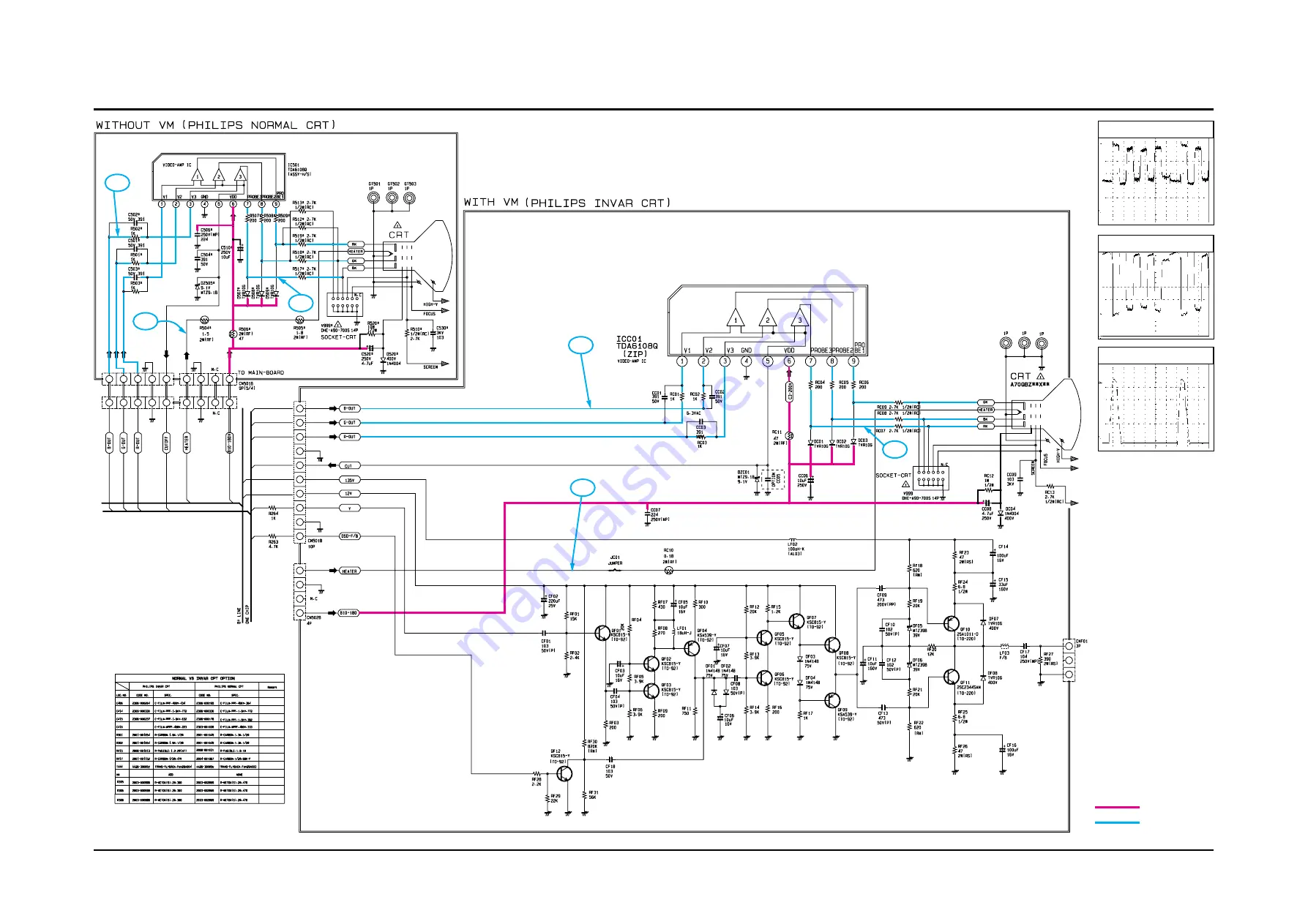
Task: Click pin 1 V1 of ICC01
Action: (x=682, y=361)
